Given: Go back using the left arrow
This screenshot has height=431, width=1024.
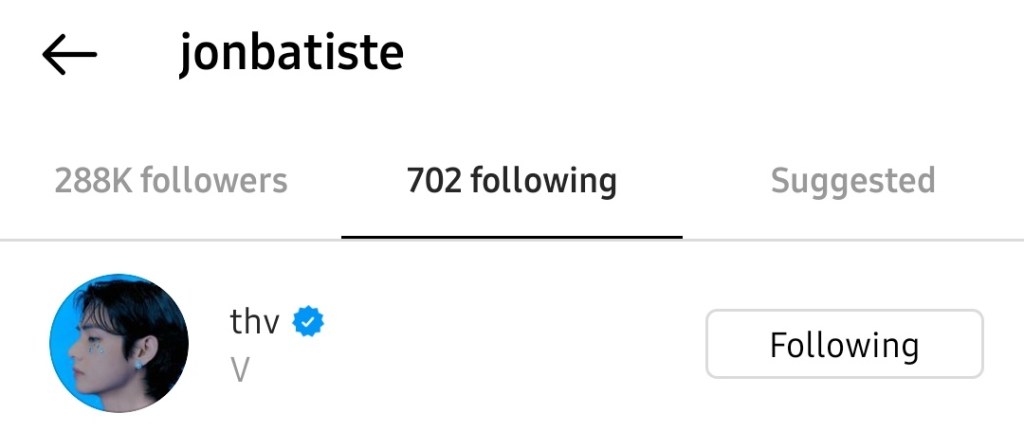Looking at the screenshot, I should click(69, 54).
